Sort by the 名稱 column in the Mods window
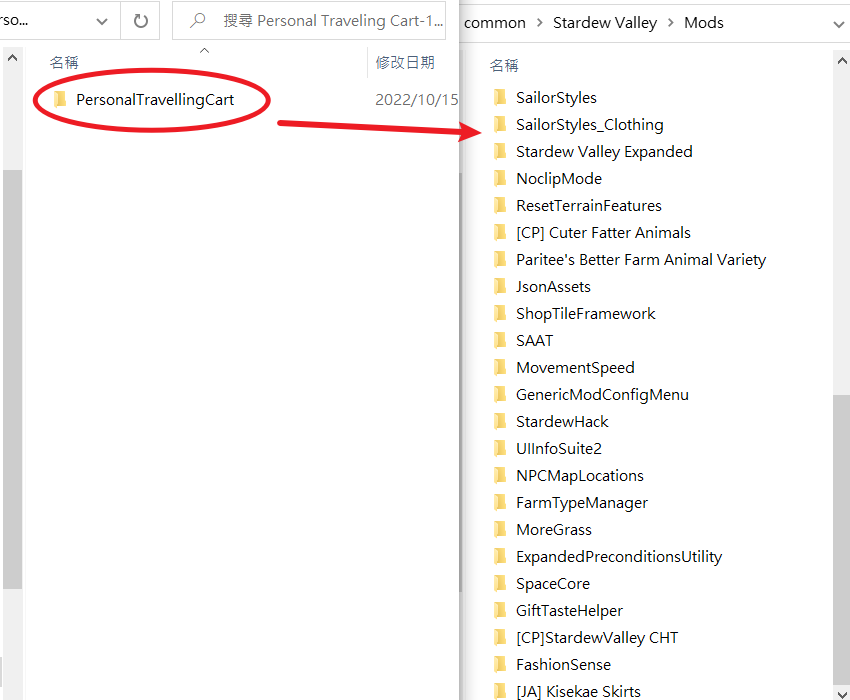 click(x=504, y=66)
